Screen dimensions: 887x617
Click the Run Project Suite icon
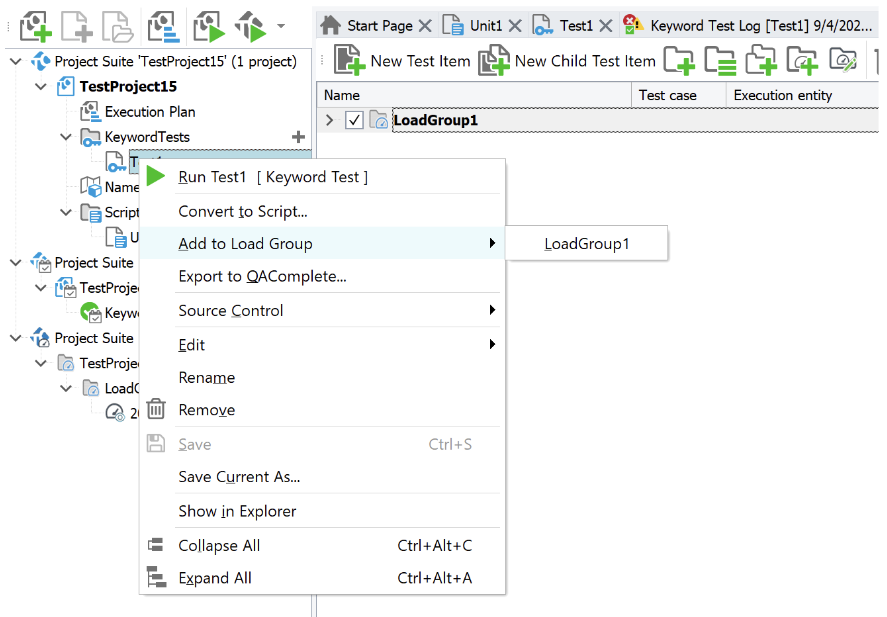(251, 25)
